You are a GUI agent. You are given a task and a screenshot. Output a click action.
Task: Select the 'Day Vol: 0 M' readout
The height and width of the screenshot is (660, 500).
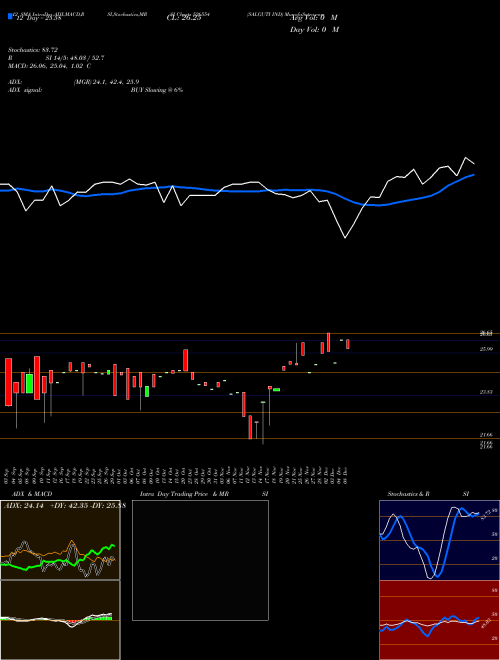314,30
